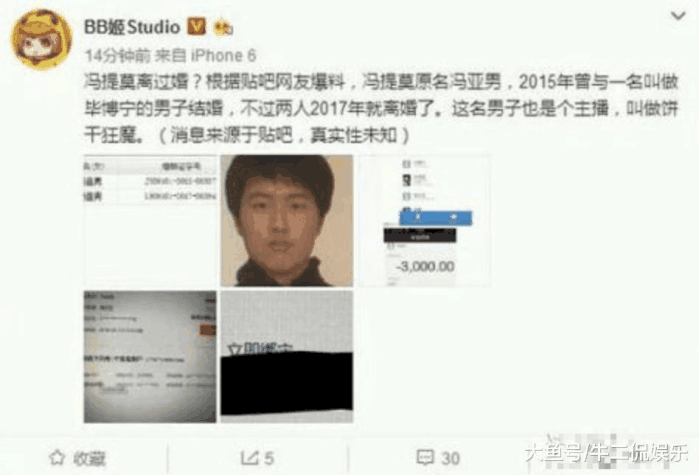Open the certificate number table thumbnail
The height and width of the screenshot is (475, 699).
click(x=150, y=221)
